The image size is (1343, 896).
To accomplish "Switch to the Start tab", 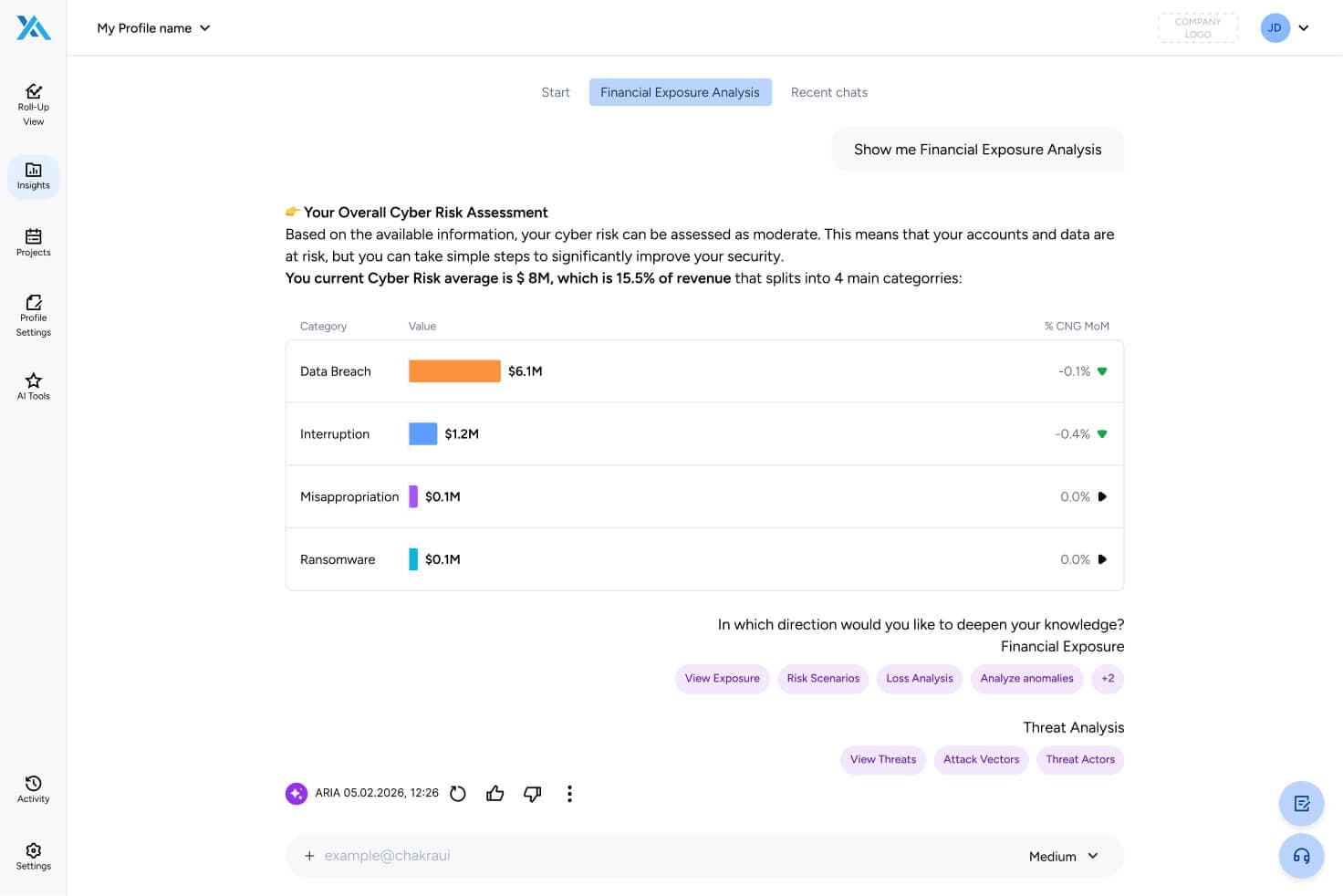I will tap(555, 92).
